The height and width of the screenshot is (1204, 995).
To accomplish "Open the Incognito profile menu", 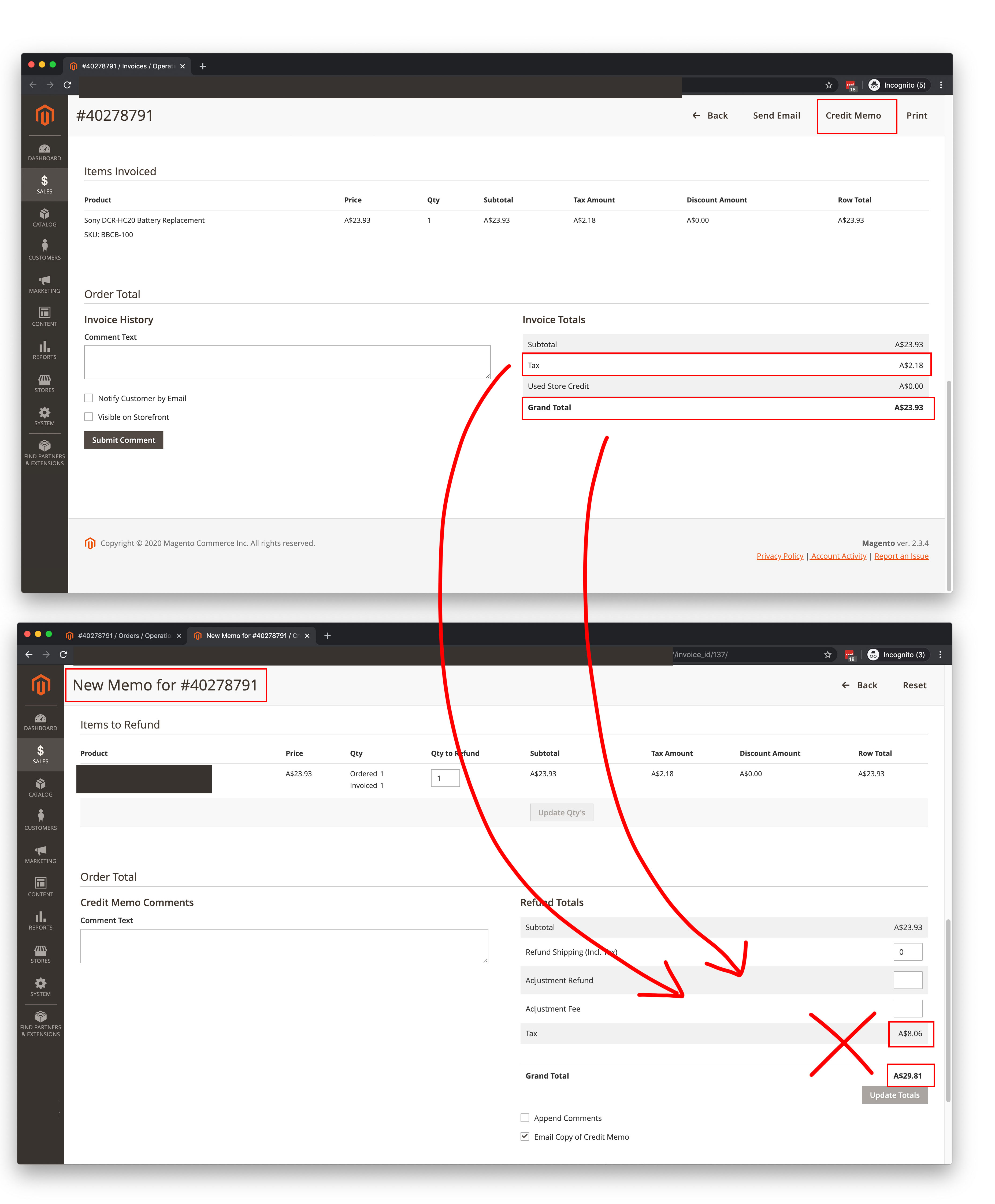I will coord(899,85).
